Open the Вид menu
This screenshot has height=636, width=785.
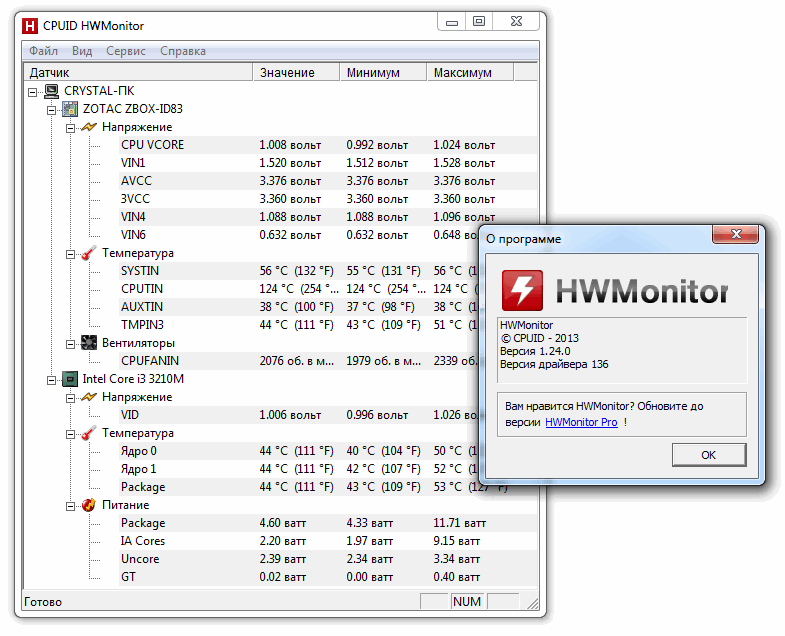82,51
